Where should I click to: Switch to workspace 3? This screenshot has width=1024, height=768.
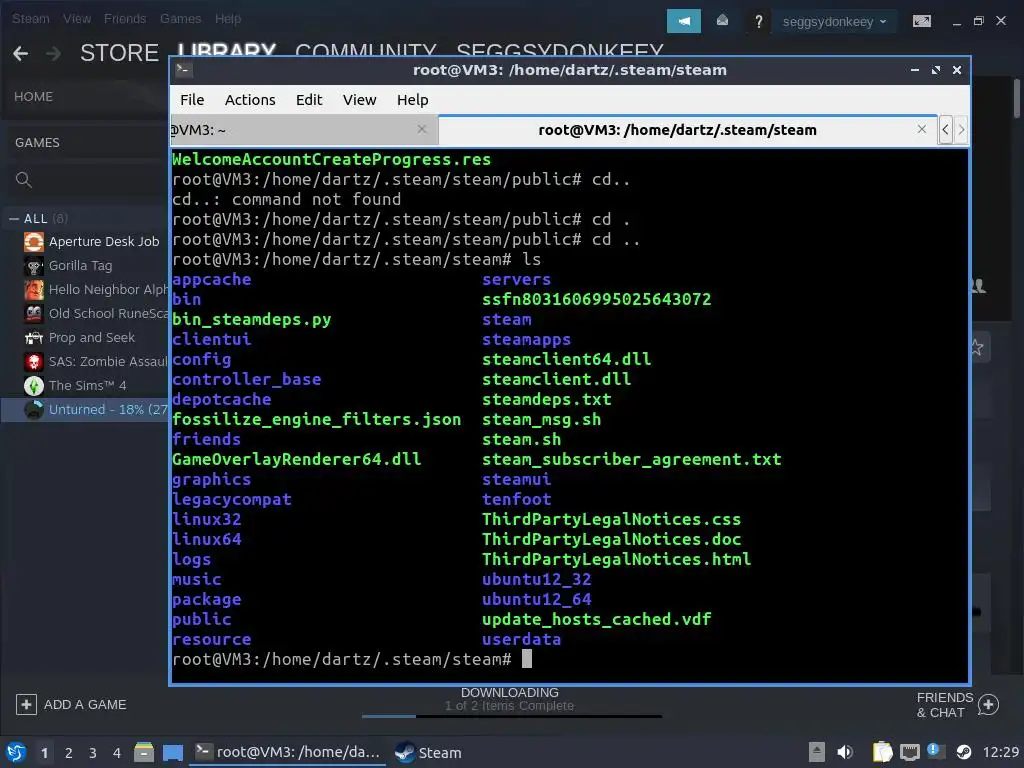click(93, 753)
